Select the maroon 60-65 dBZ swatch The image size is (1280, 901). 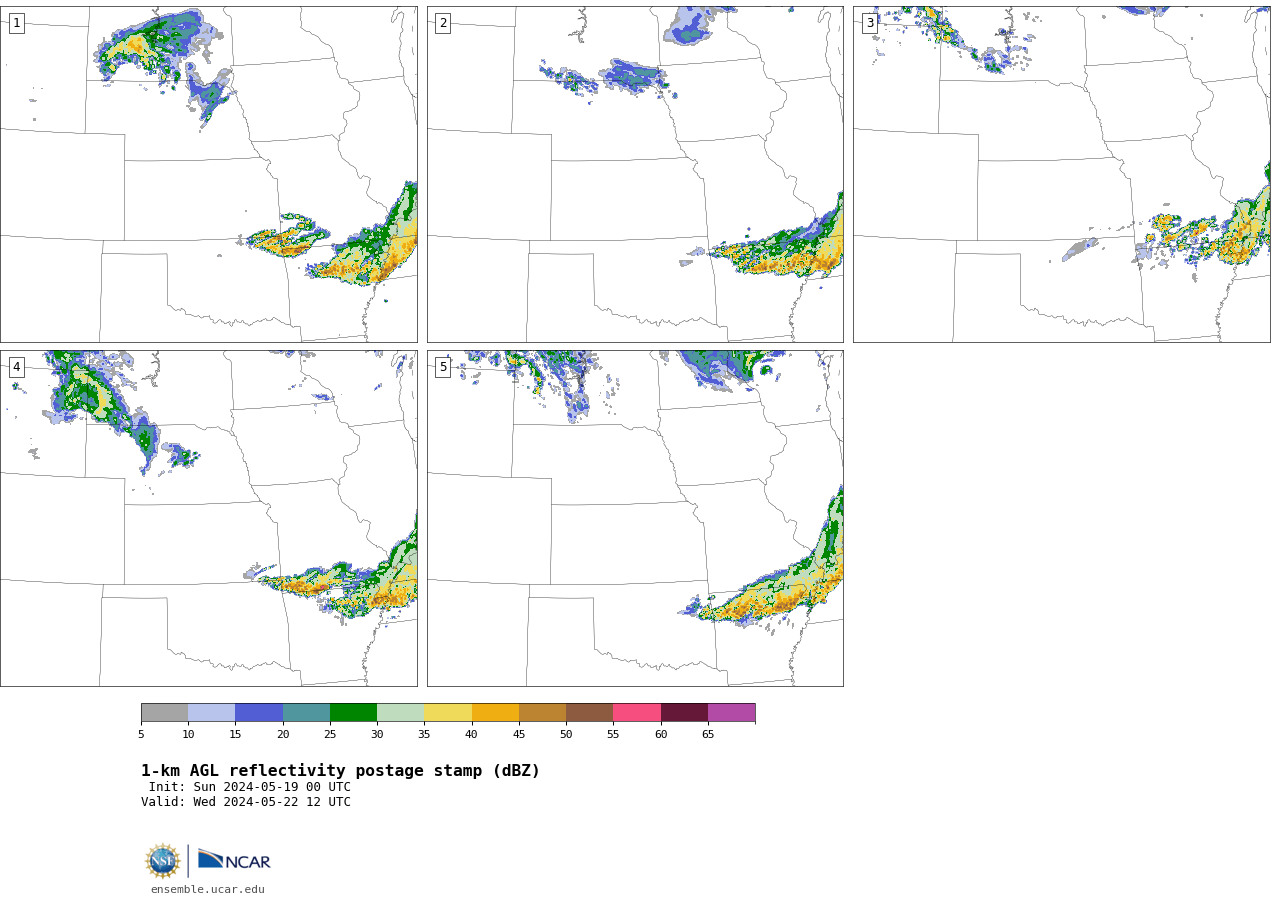(684, 712)
